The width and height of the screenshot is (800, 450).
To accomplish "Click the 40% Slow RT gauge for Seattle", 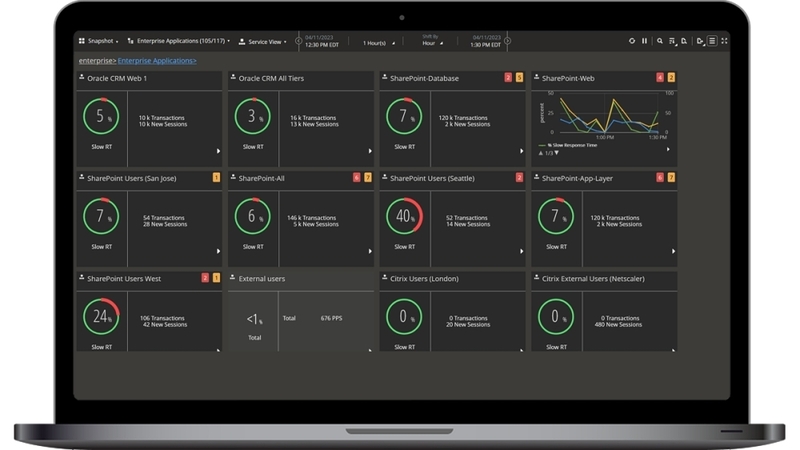I will click(404, 217).
